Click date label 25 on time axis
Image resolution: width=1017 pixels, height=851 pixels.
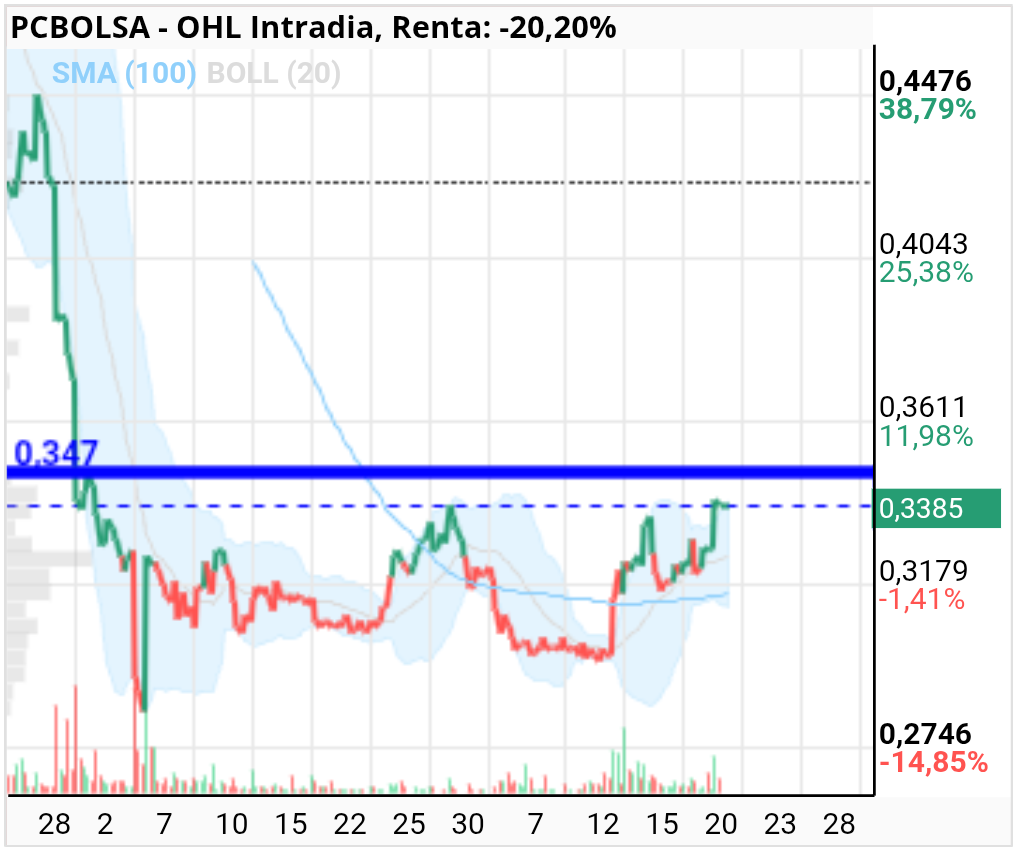pos(409,824)
